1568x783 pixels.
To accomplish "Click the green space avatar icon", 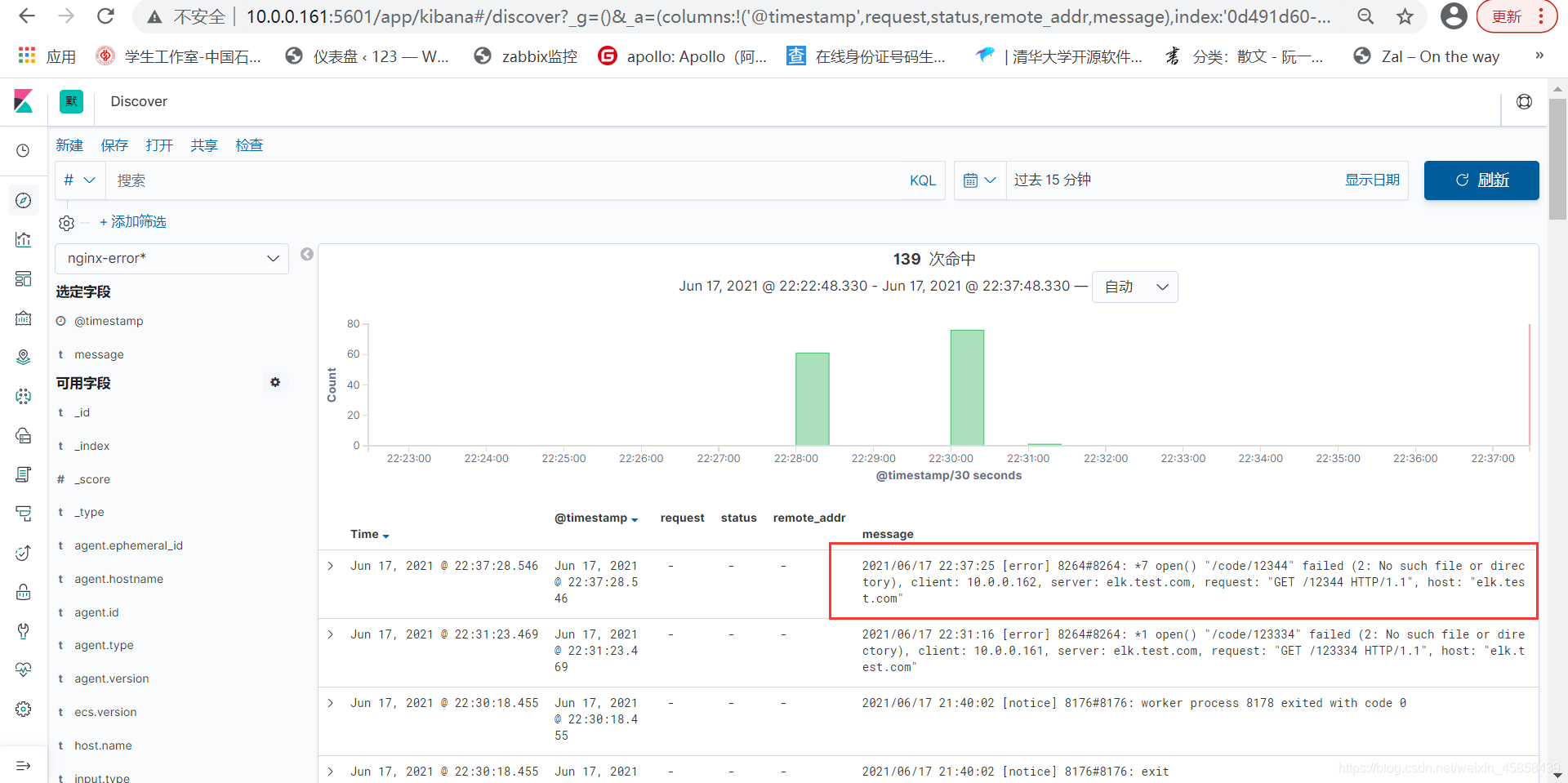I will 71,101.
